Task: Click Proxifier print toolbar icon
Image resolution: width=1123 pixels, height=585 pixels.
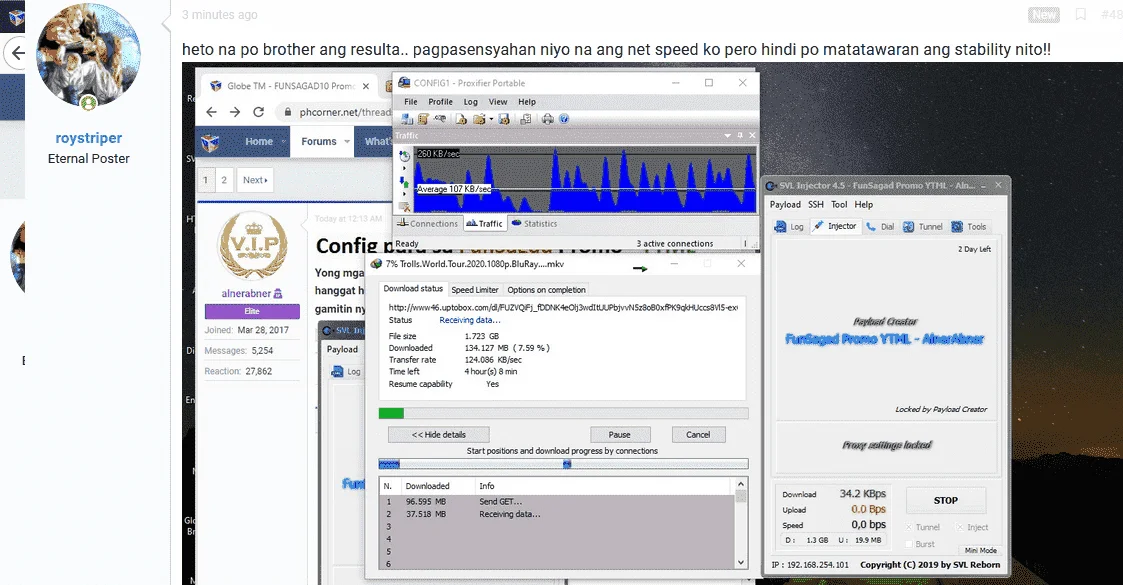Action: (x=548, y=119)
